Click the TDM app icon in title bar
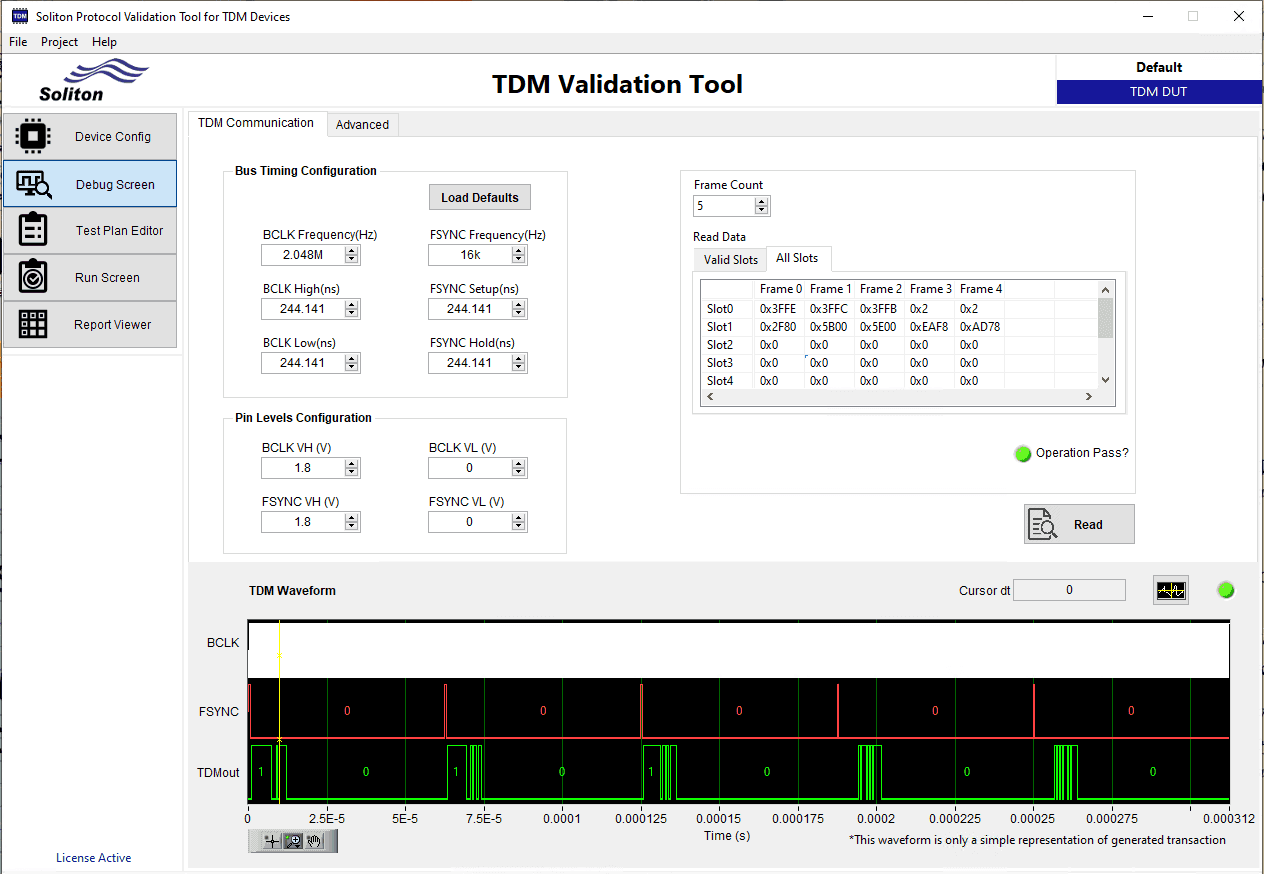1264x874 pixels. click(x=19, y=16)
